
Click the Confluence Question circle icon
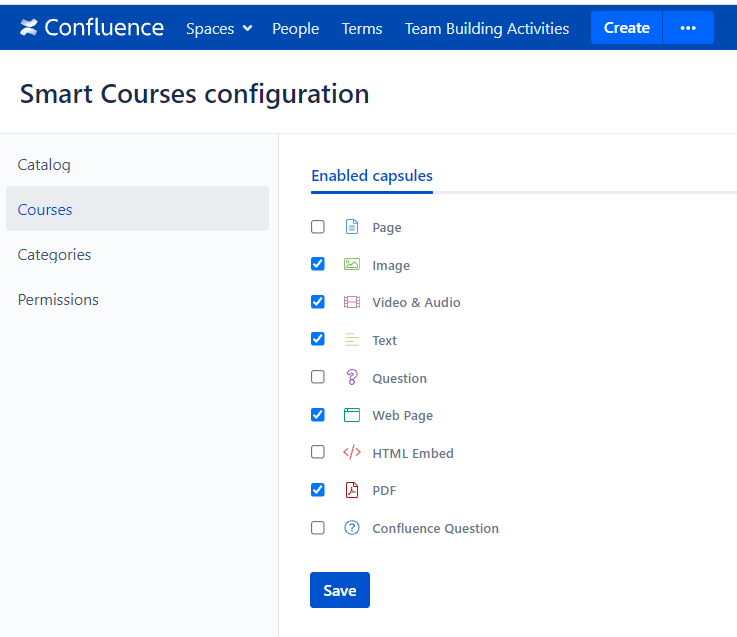coord(351,528)
